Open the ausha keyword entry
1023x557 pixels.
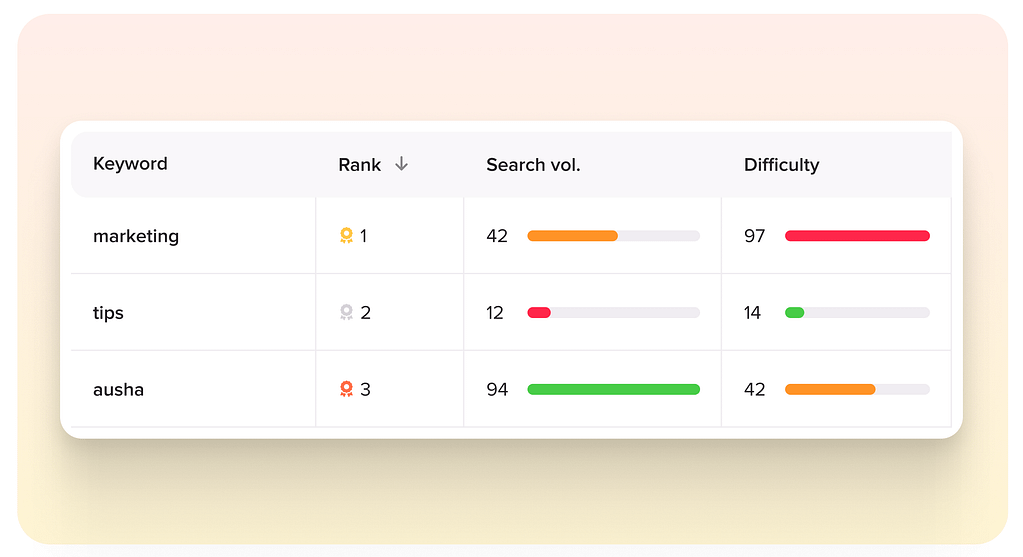(118, 390)
